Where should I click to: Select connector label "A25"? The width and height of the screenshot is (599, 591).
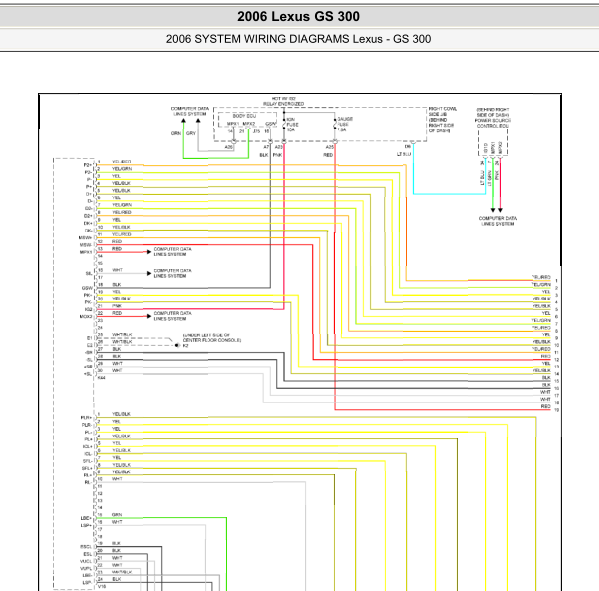pos(330,147)
